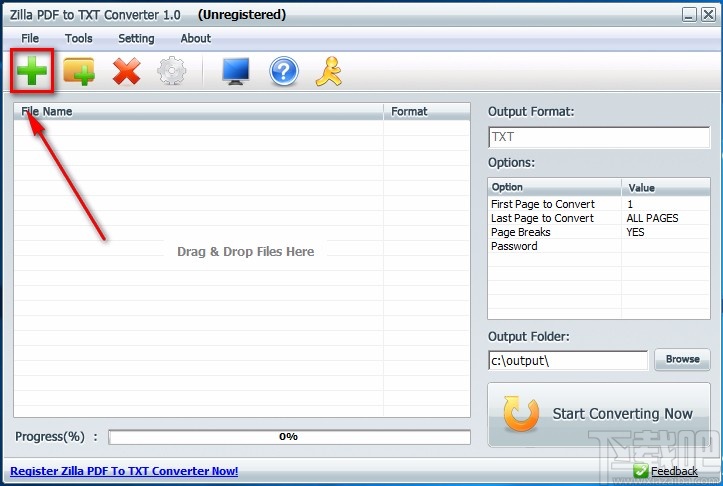723x486 pixels.
Task: Click the Add Folder icon
Action: tap(79, 71)
